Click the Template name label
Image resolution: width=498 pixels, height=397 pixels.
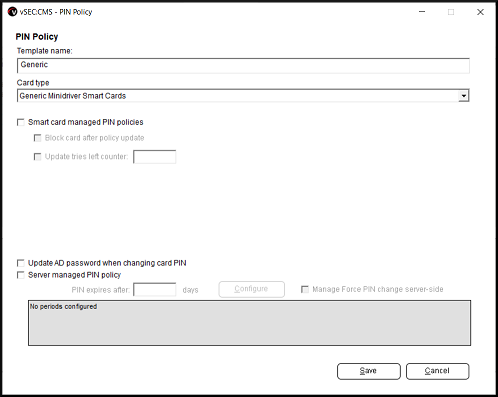[44, 51]
